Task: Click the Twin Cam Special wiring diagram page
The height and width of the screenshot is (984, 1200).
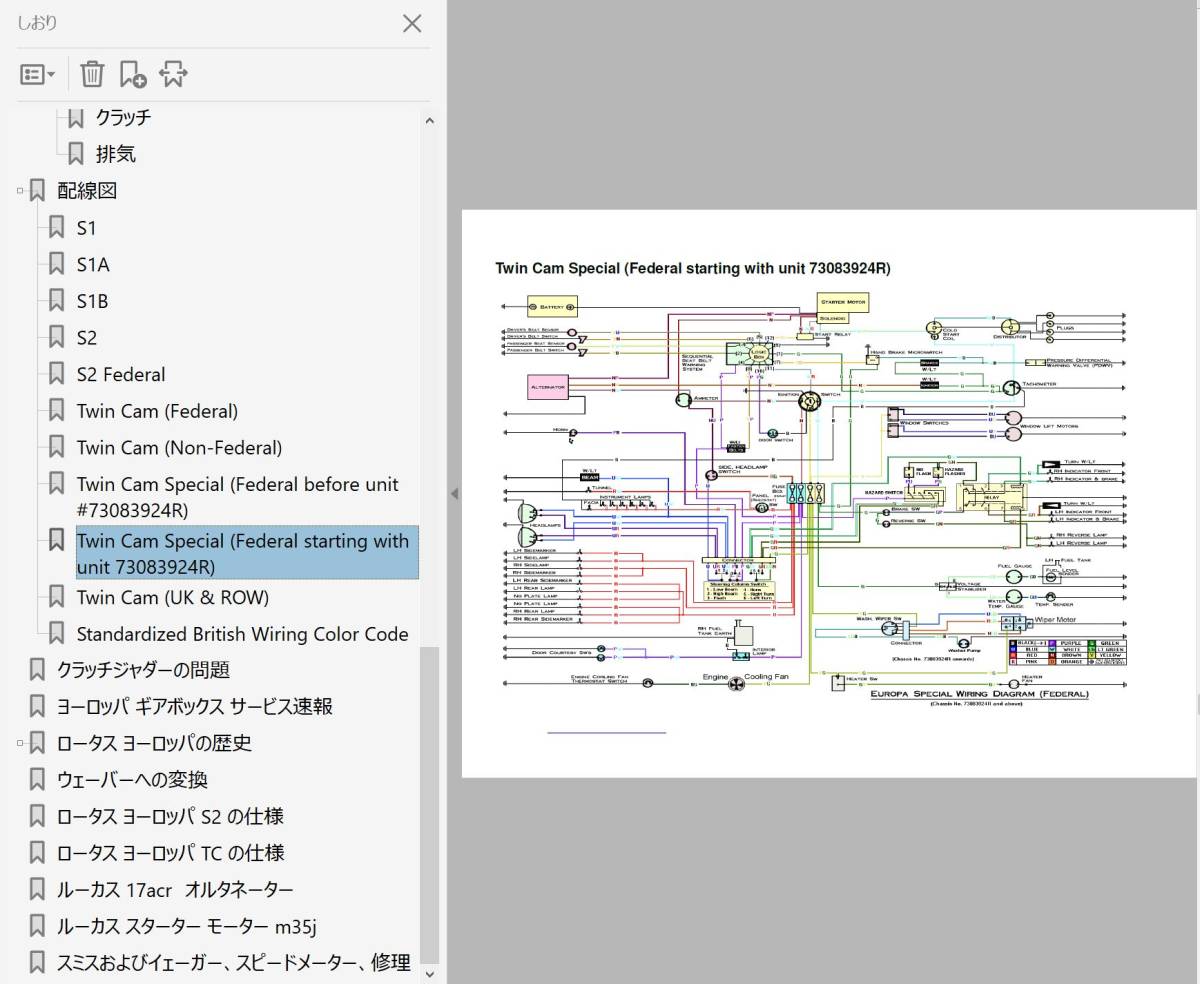Action: point(828,493)
